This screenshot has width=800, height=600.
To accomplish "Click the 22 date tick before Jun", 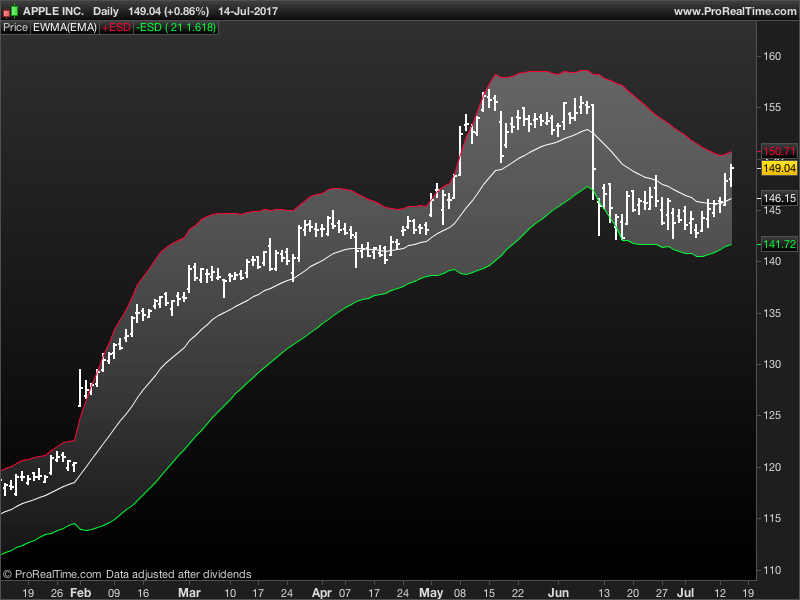I will coord(518,593).
